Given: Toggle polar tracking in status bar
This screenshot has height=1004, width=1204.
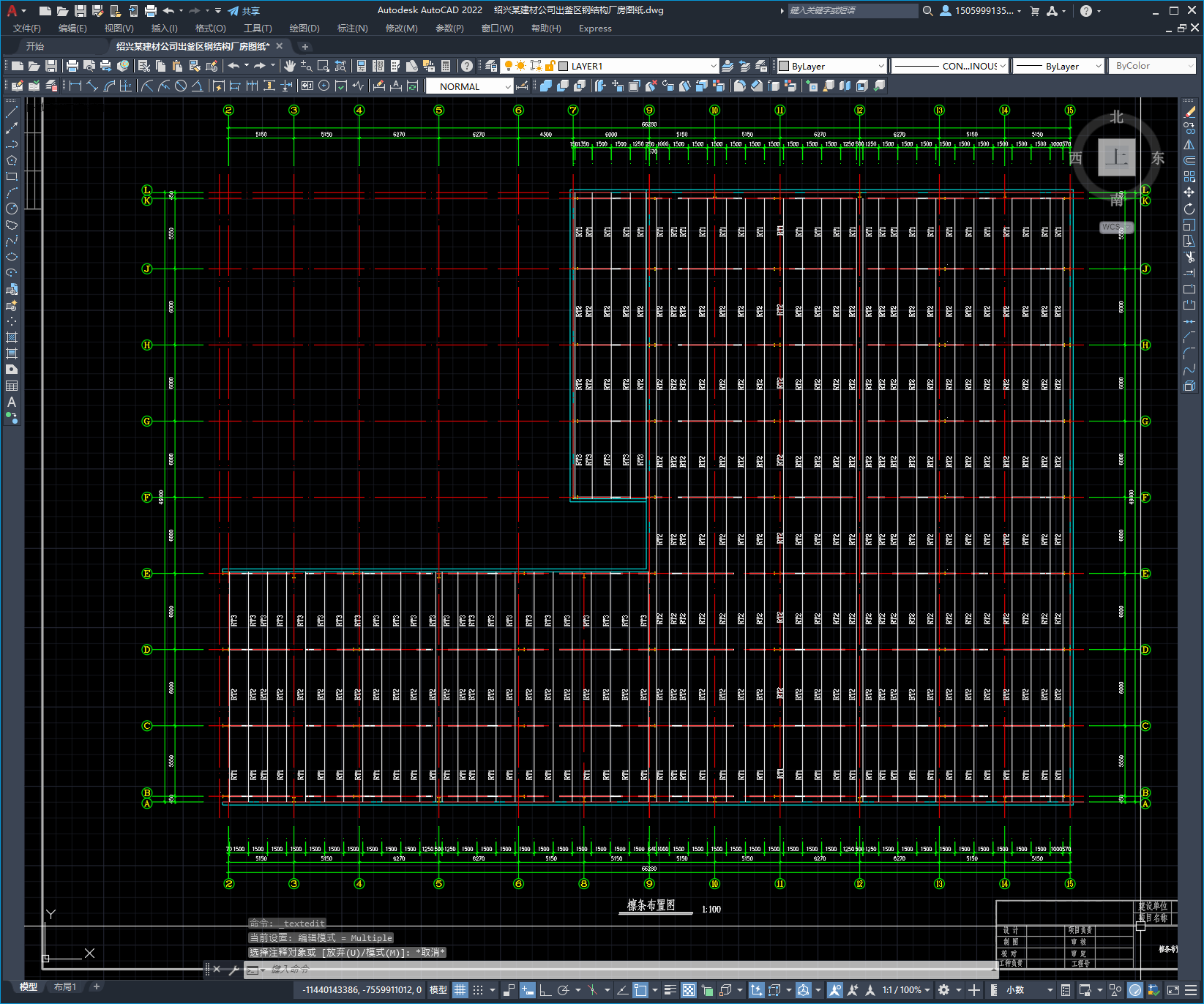Looking at the screenshot, I should pyautogui.click(x=563, y=990).
